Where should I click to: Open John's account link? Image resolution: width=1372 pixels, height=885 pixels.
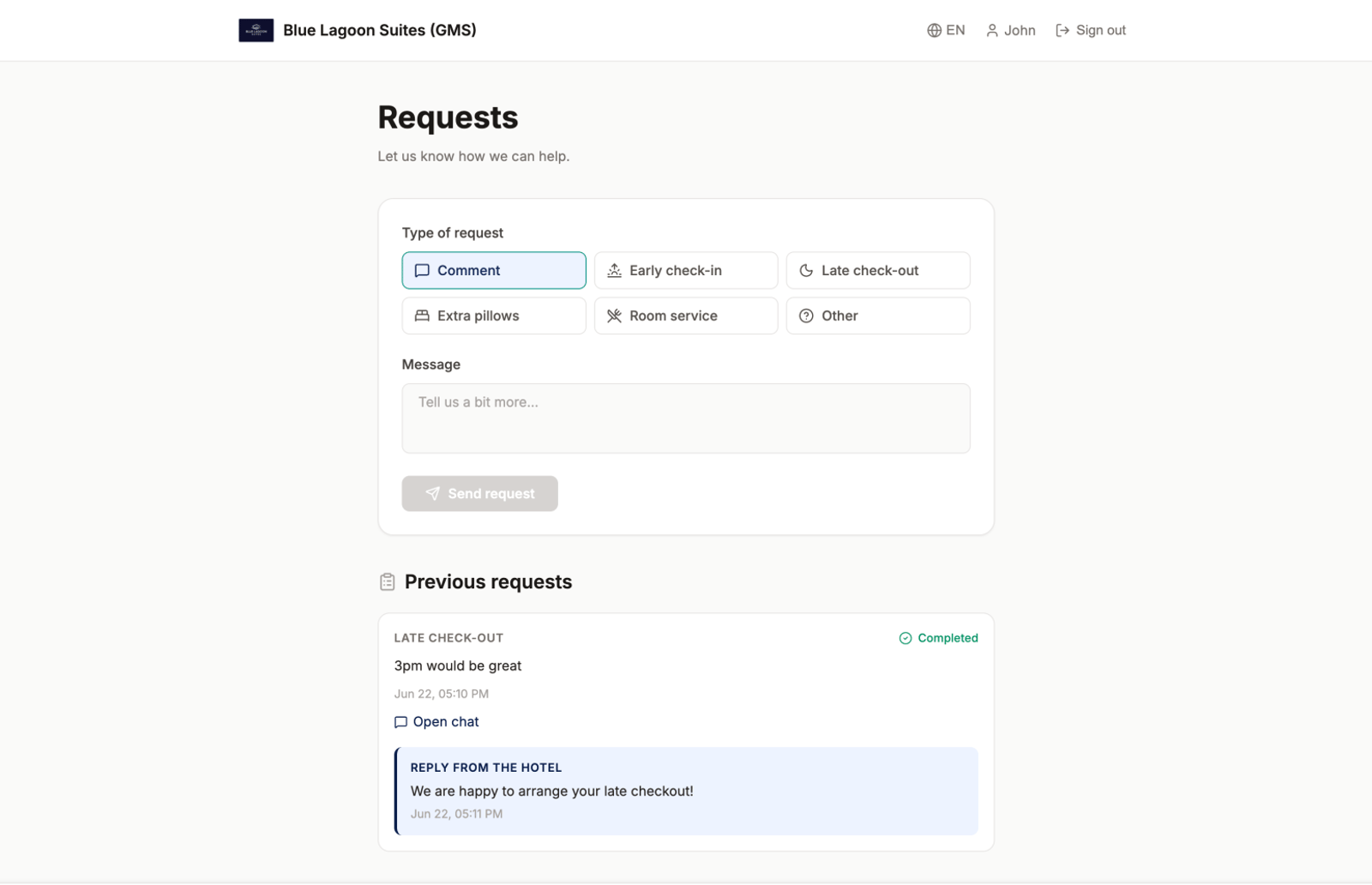(x=1010, y=30)
